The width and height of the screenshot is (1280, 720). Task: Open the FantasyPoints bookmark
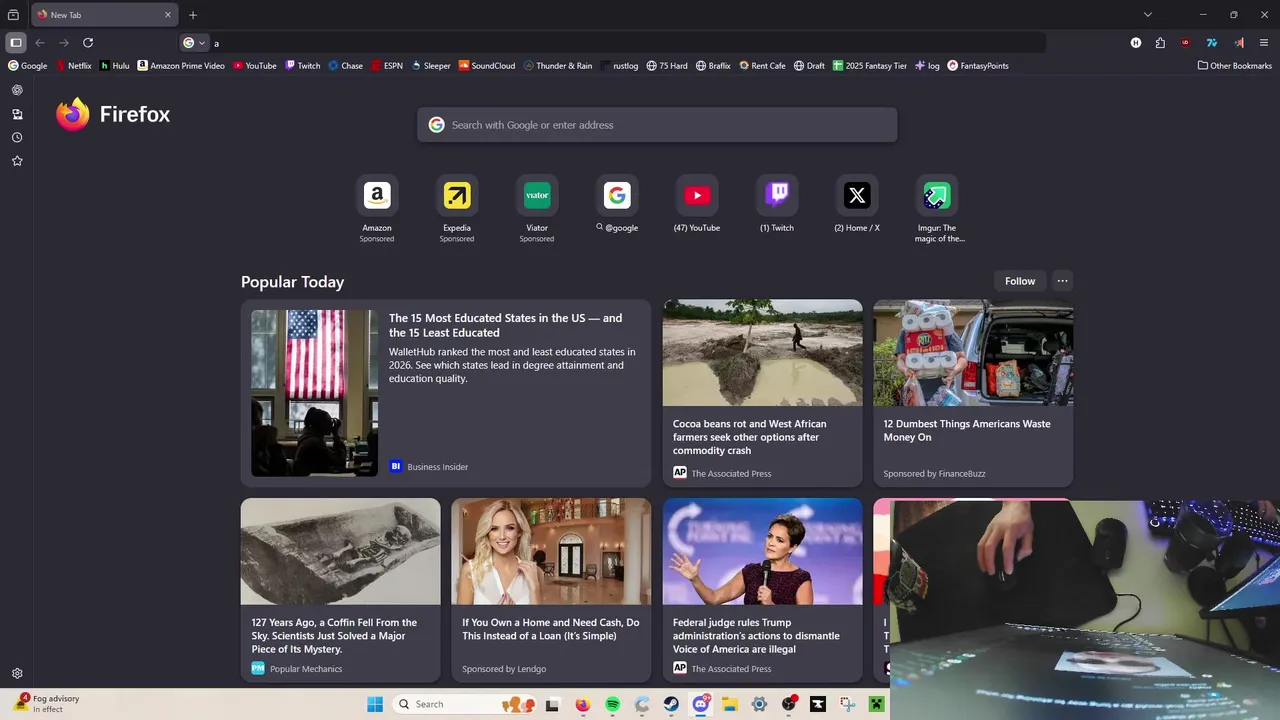pyautogui.click(x=978, y=66)
